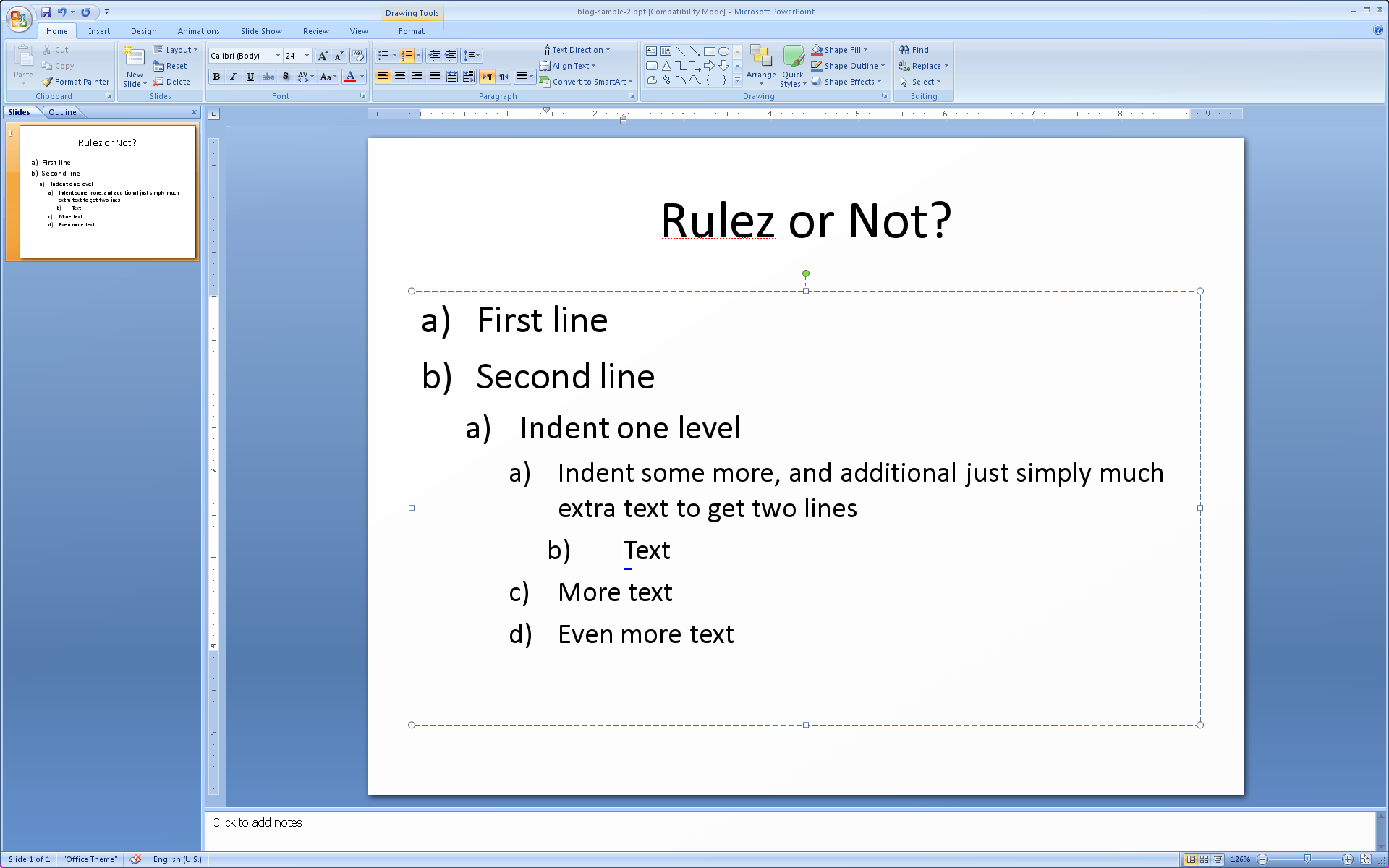
Task: Select the Format Painter tool
Action: (x=76, y=82)
